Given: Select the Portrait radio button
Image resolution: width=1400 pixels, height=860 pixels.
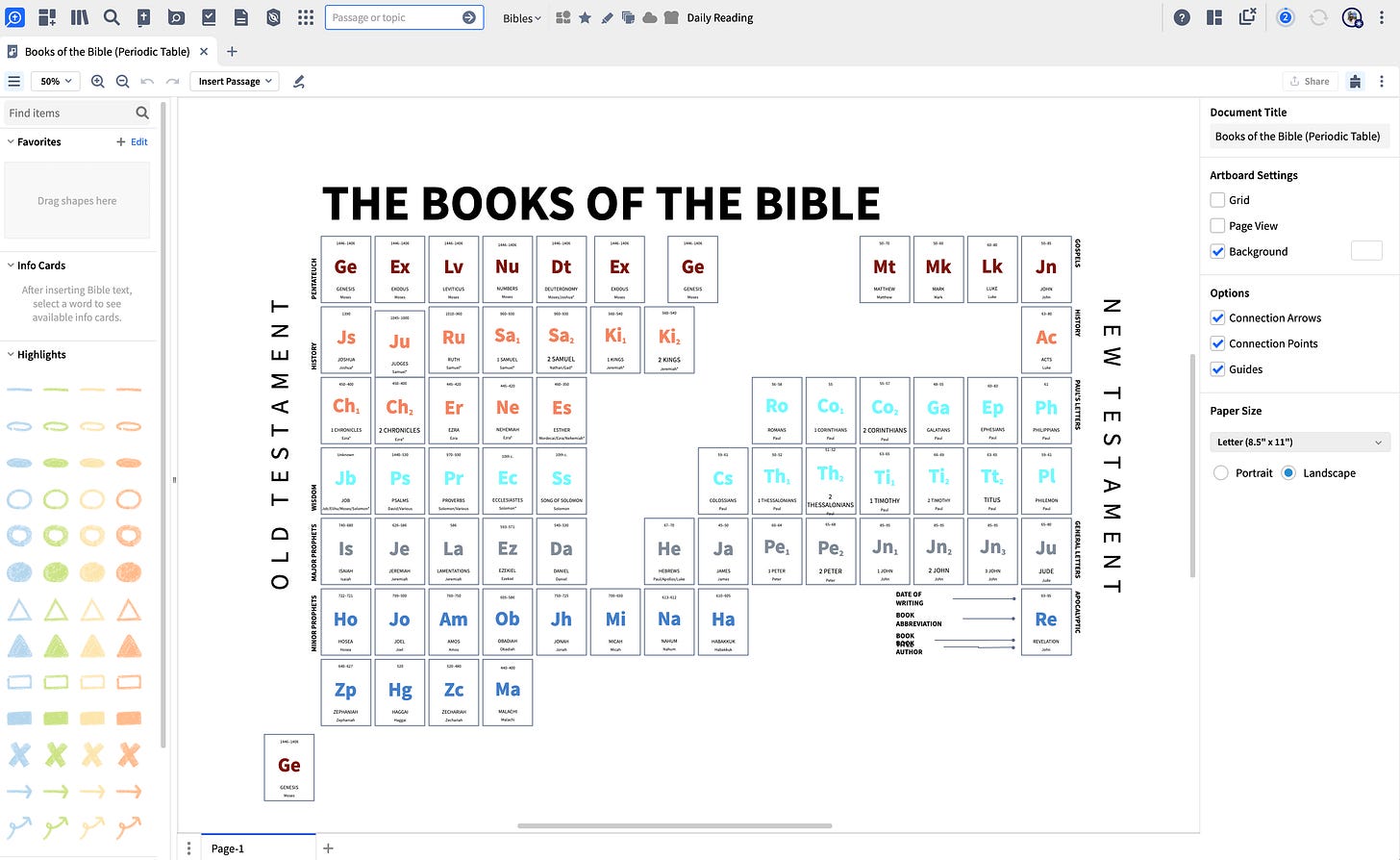Looking at the screenshot, I should click(1223, 472).
